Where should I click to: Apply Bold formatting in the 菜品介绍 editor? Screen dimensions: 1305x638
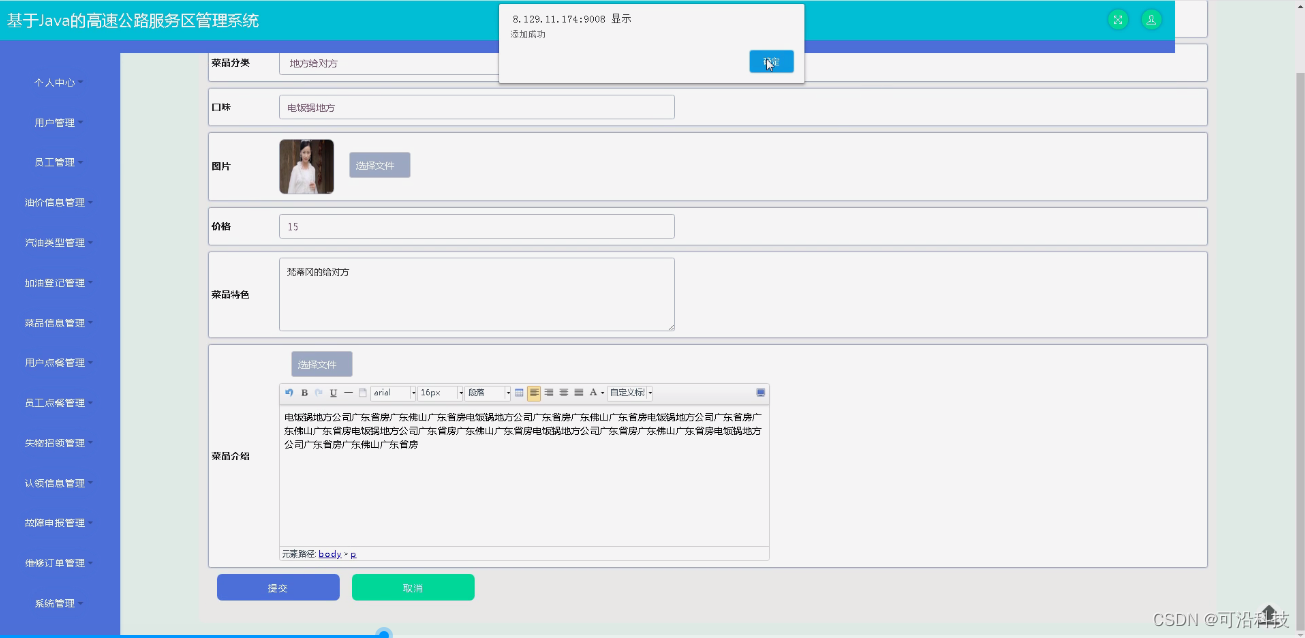point(304,392)
